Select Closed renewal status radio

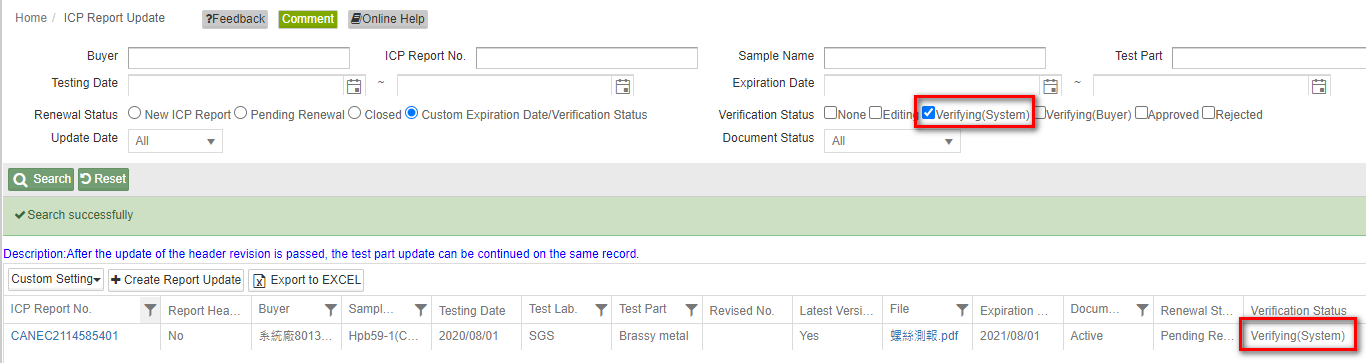pyautogui.click(x=355, y=114)
